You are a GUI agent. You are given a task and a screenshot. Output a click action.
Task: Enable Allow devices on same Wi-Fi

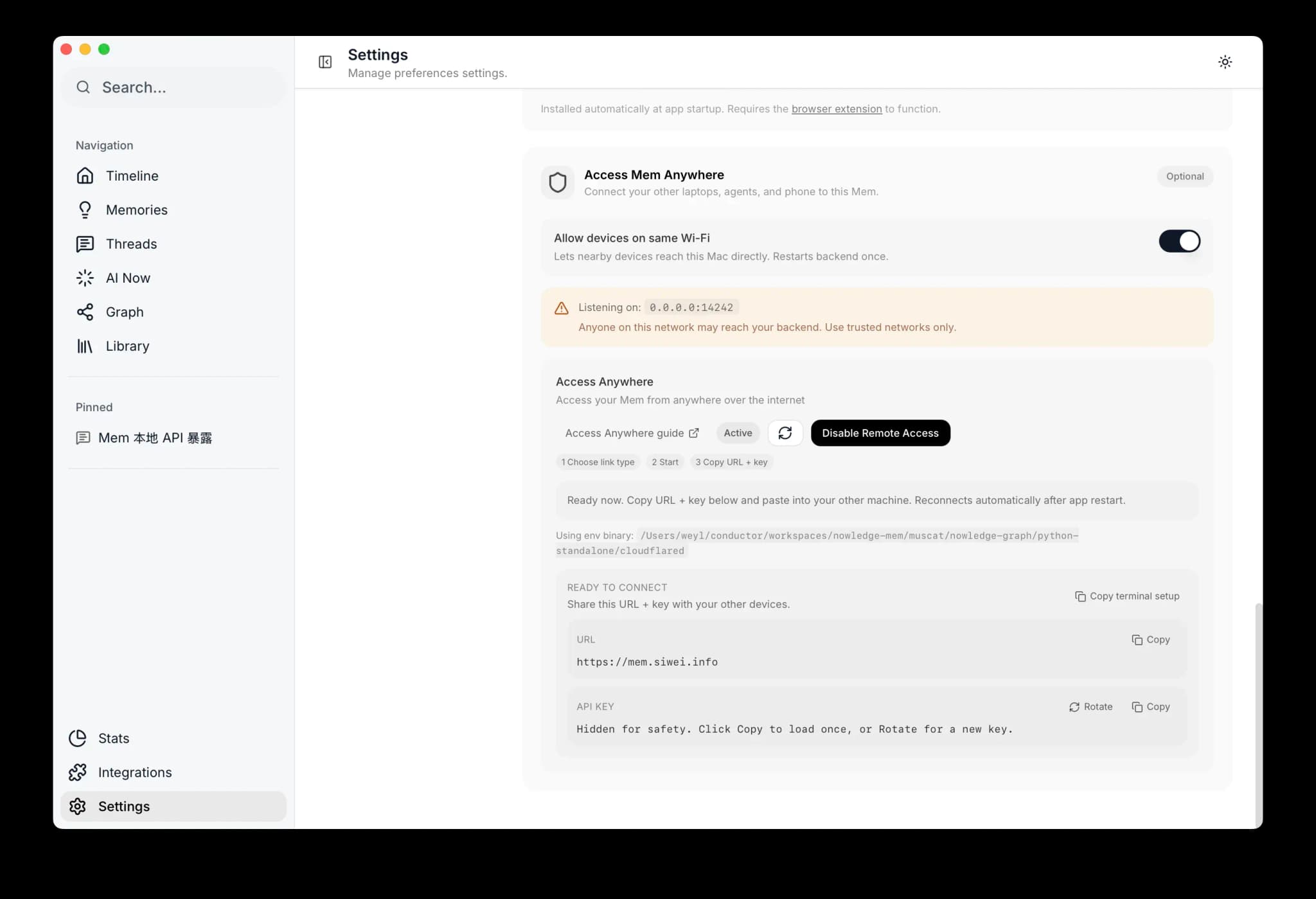[x=1178, y=241]
